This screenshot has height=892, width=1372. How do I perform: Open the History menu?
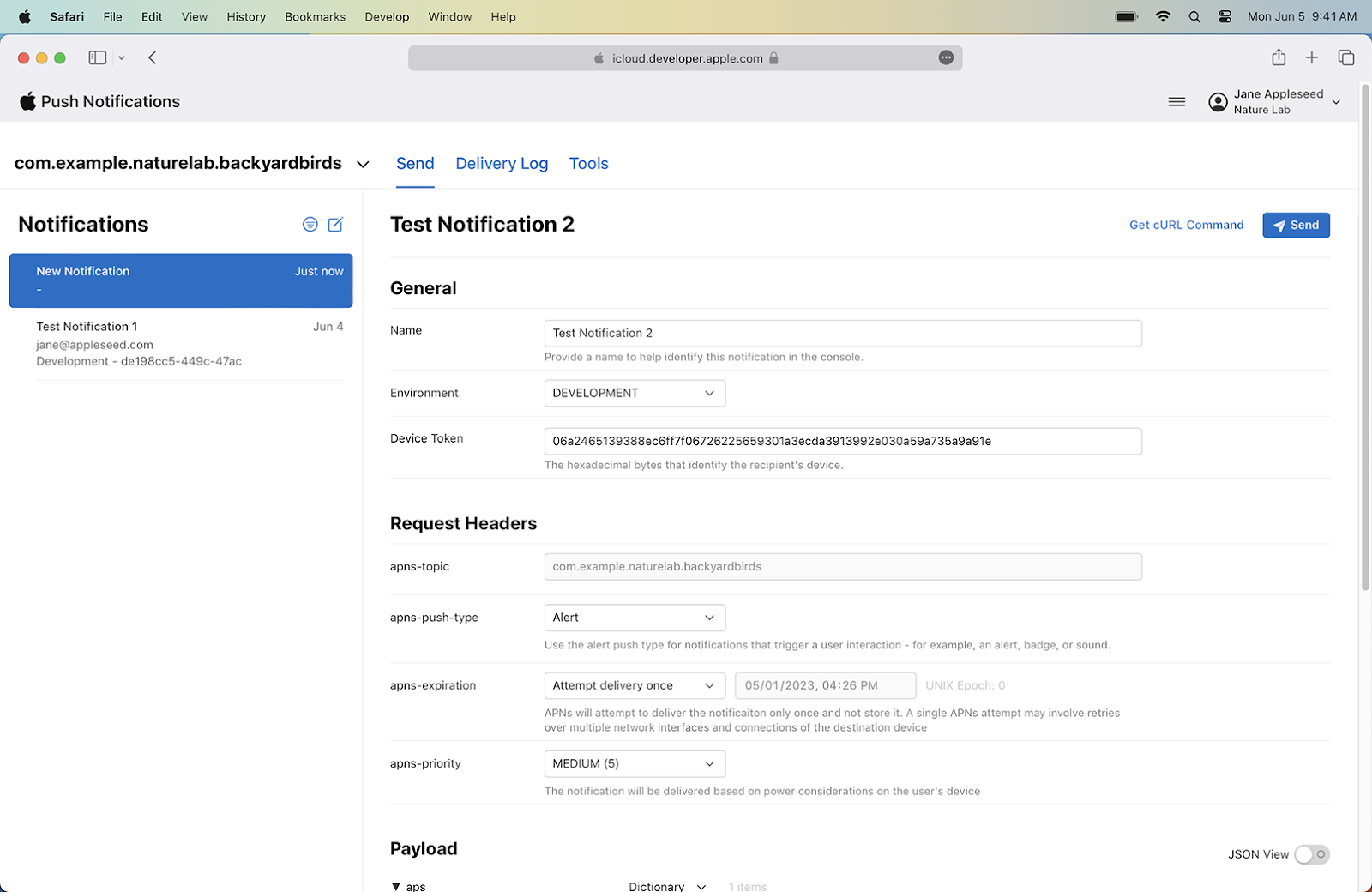[246, 16]
